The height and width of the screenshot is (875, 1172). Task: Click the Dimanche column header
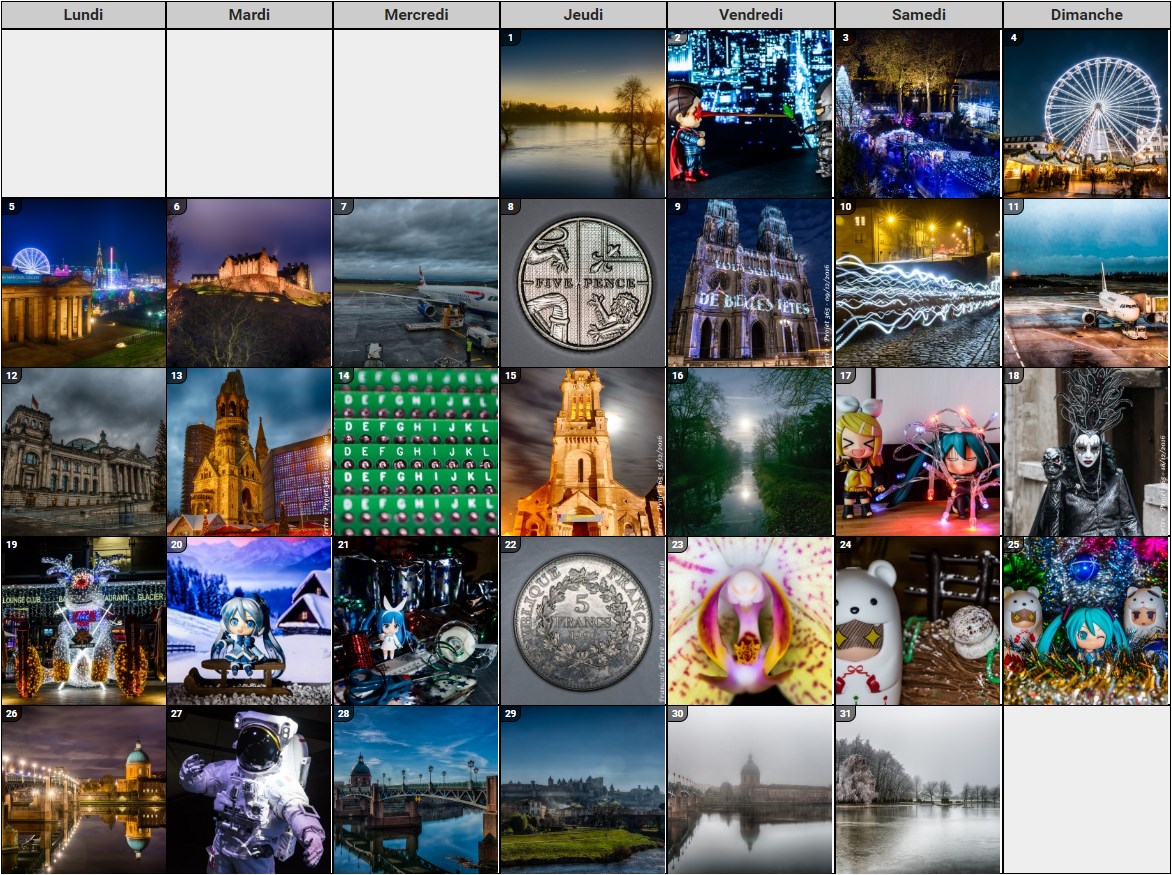point(1086,15)
